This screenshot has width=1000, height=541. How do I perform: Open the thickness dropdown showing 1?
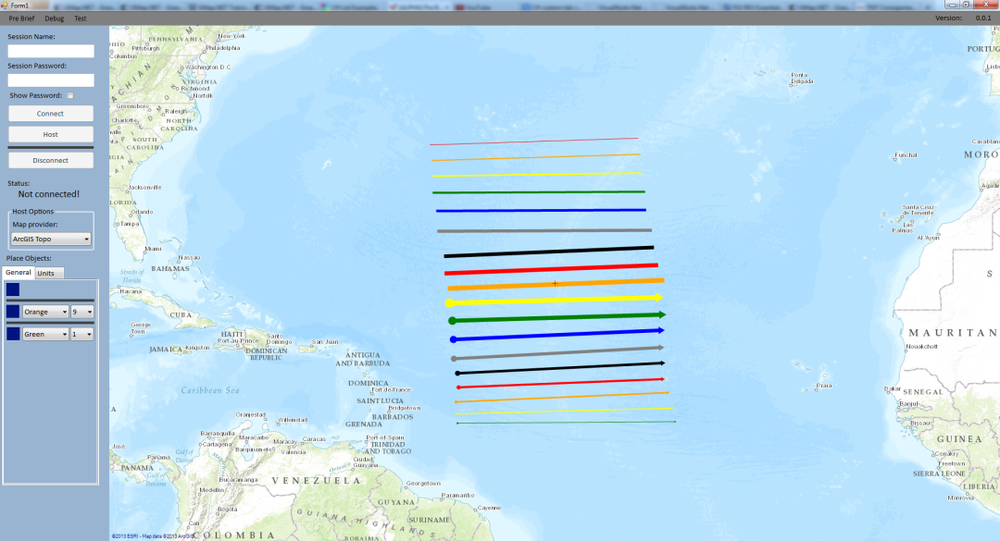click(x=82, y=334)
